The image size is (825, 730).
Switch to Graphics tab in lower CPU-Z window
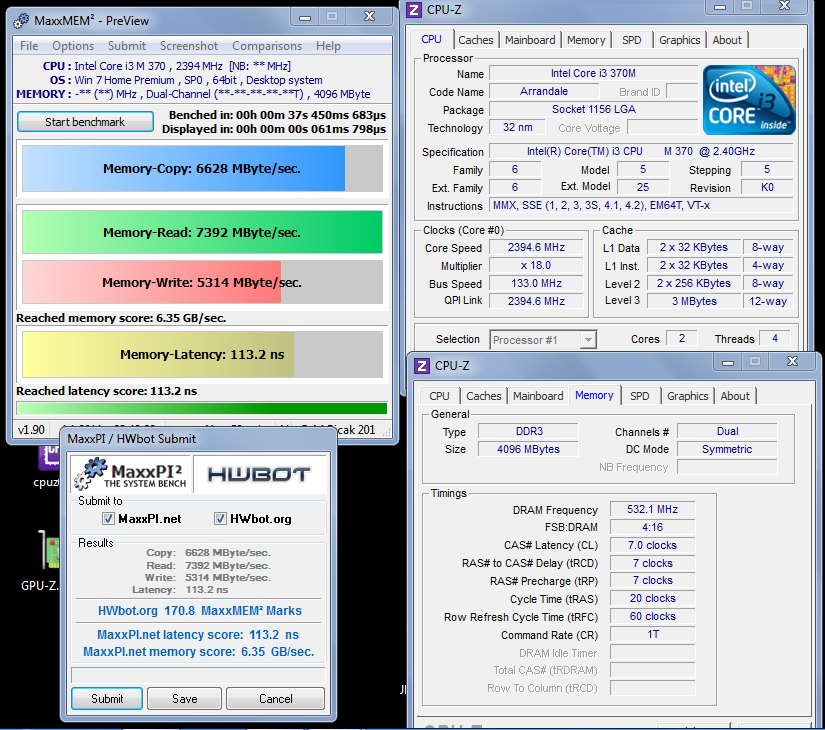(688, 396)
